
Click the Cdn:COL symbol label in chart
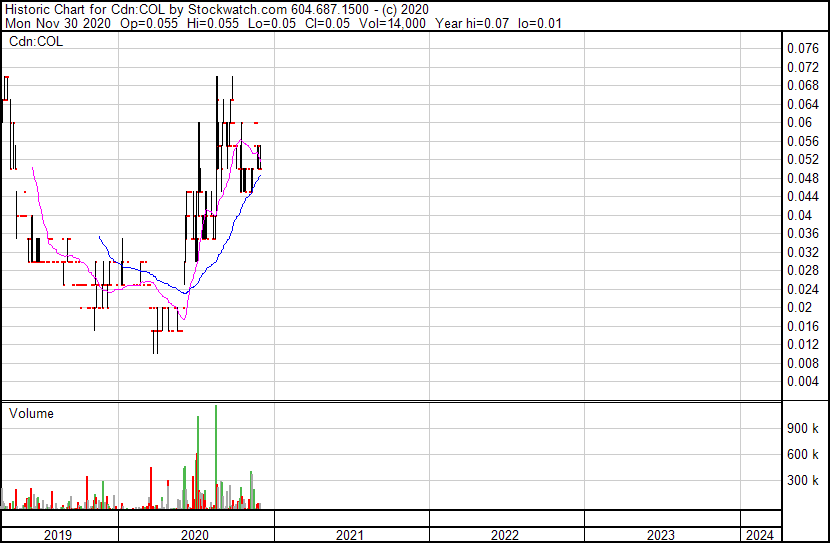click(x=35, y=41)
